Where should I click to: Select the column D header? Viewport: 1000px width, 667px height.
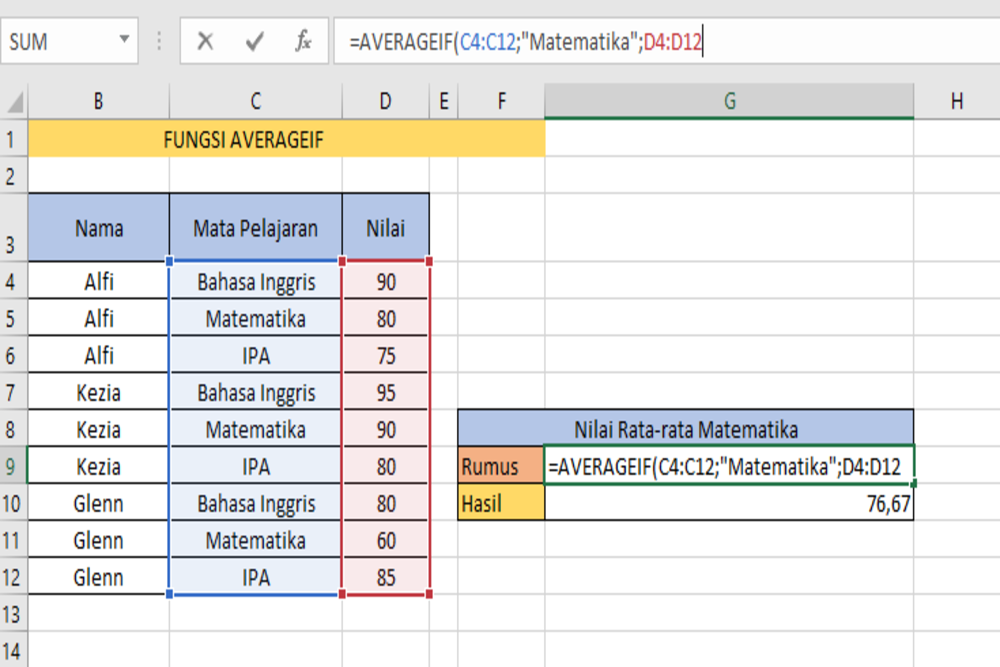tap(386, 100)
